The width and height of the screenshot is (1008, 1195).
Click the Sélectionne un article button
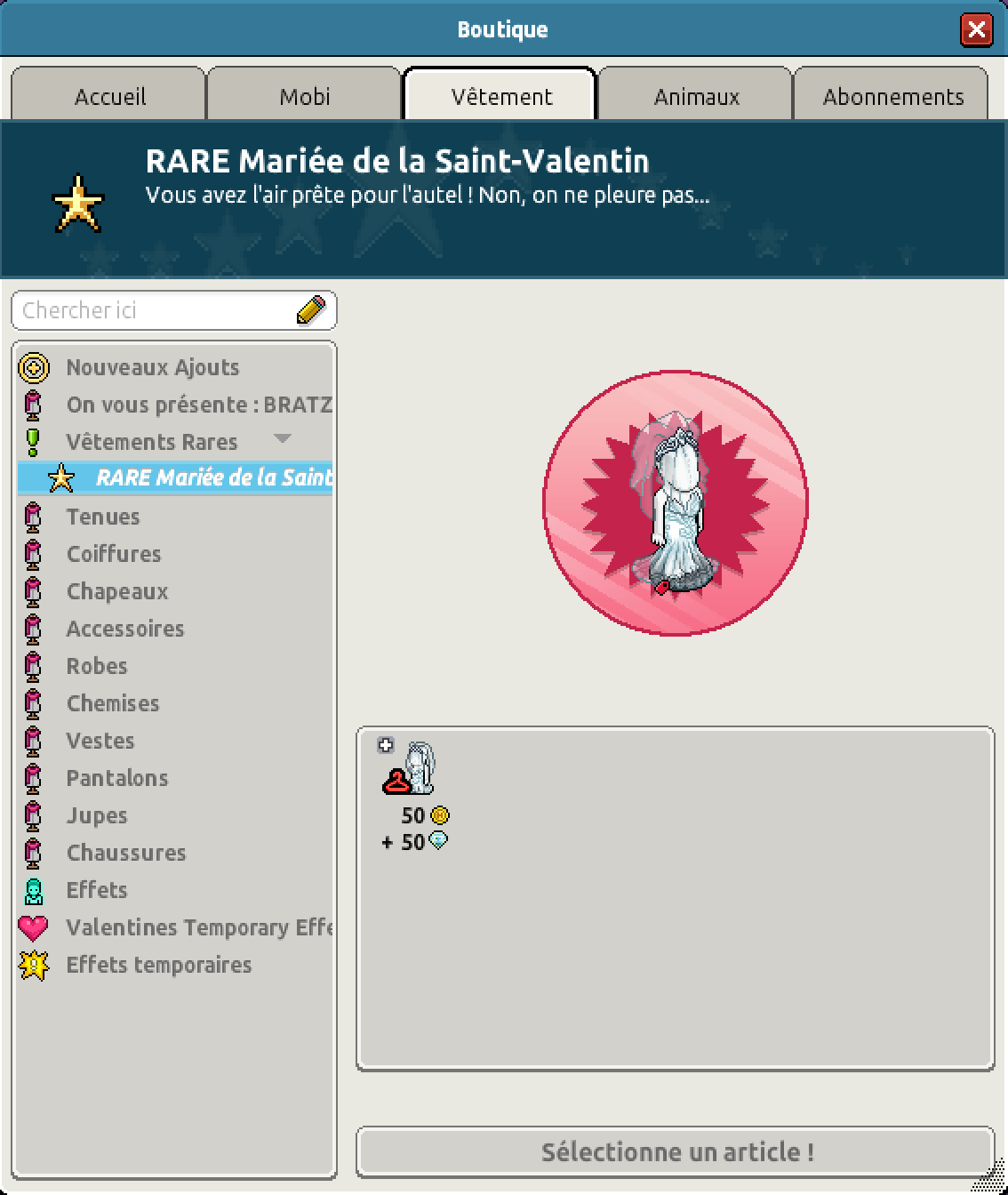676,1152
